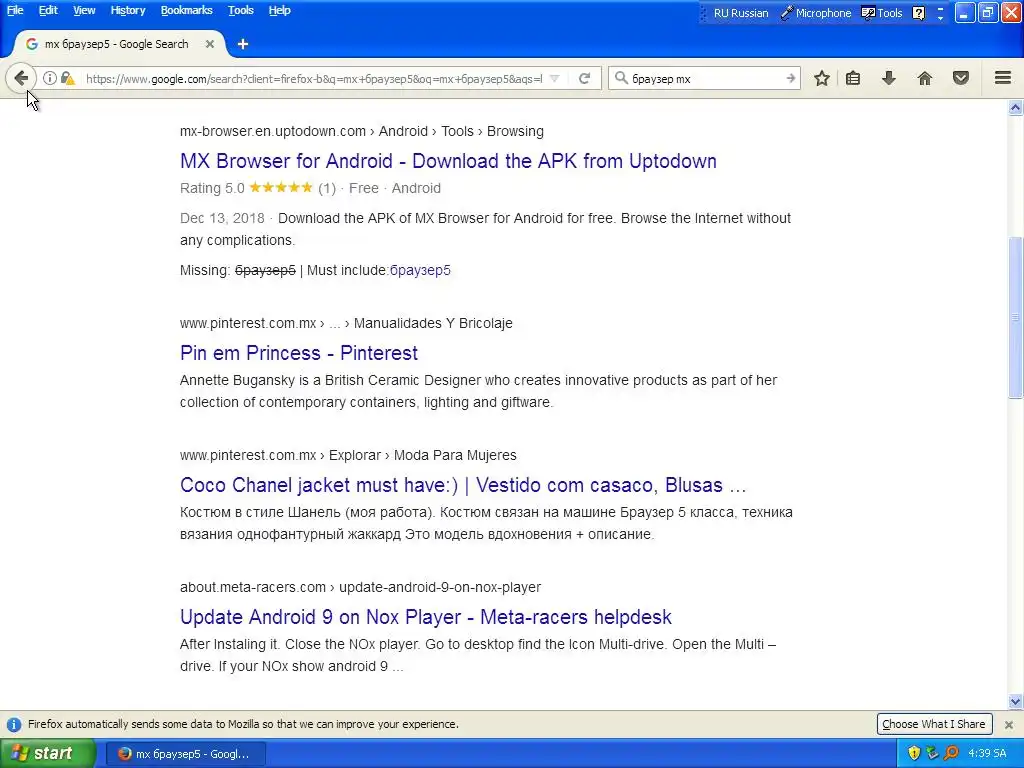The image size is (1024, 768).
Task: Open language bar help question icon
Action: [918, 13]
